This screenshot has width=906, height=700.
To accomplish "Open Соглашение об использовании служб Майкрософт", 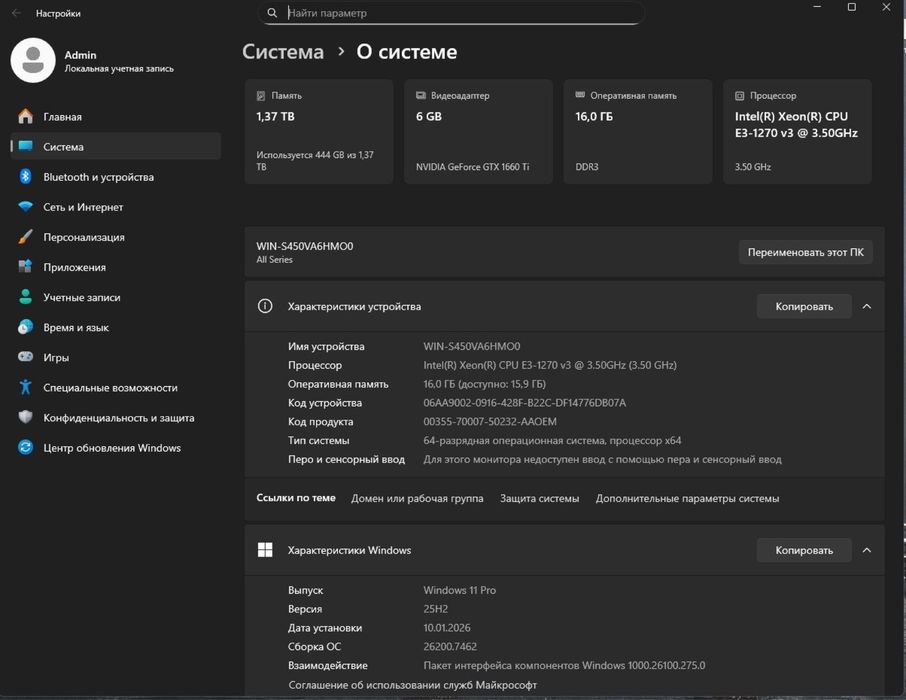I will tap(413, 685).
